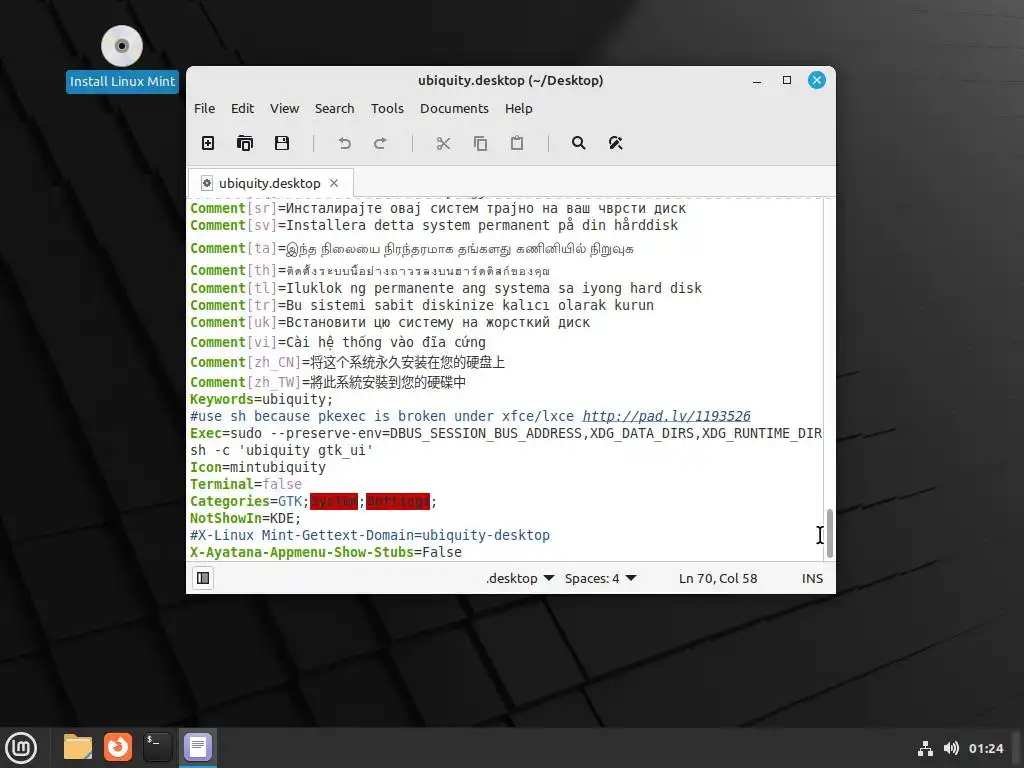This screenshot has width=1024, height=768.
Task: Click the Comment[tl] line
Action: [446, 288]
